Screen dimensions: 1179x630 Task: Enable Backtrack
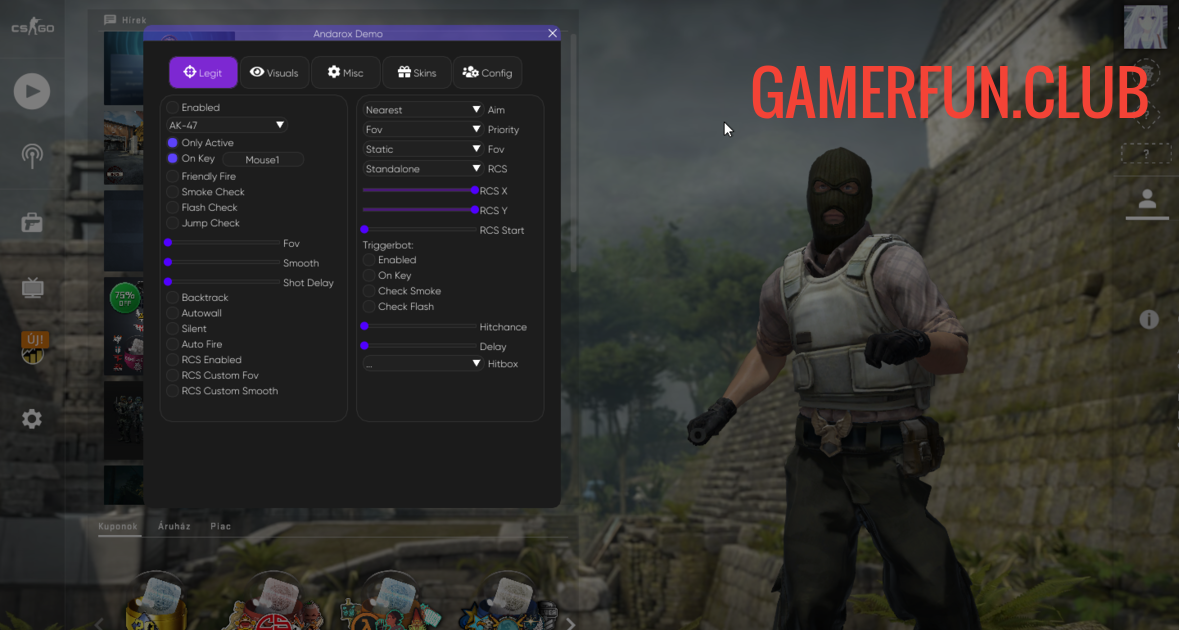(x=173, y=298)
